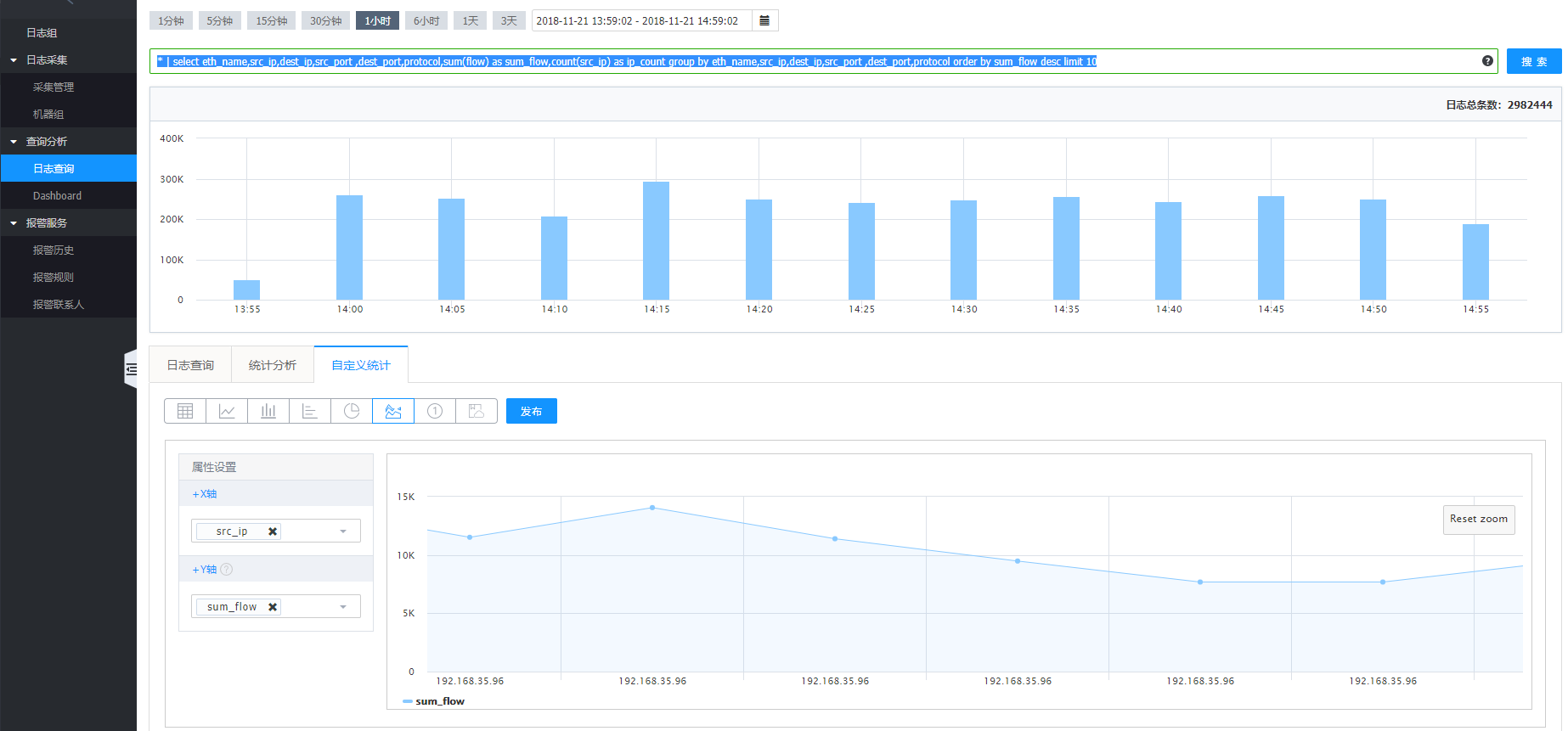The height and width of the screenshot is (731, 1568).
Task: Add a field with +X轴
Action: tap(204, 494)
